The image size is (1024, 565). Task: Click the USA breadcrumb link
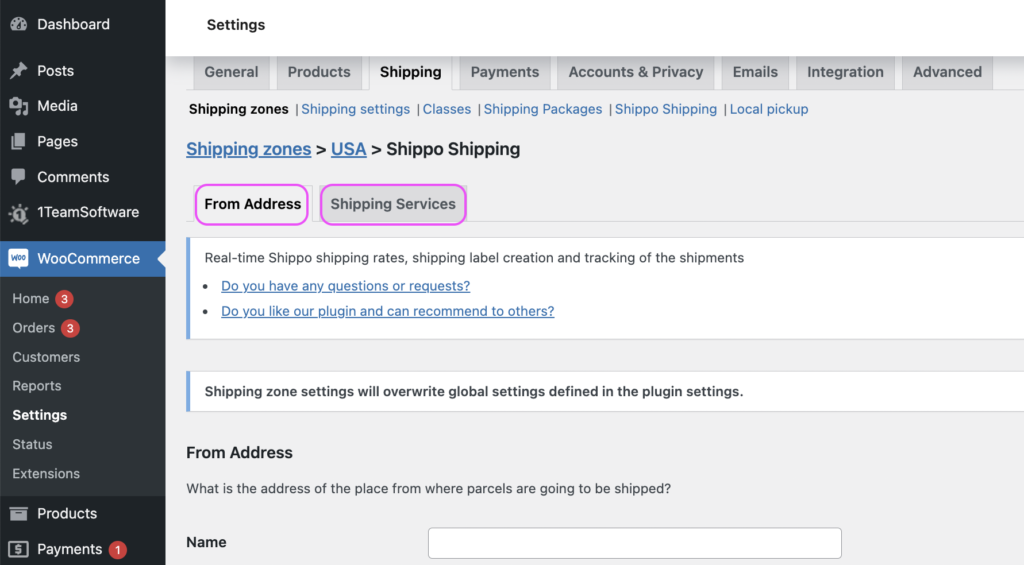[x=348, y=149]
